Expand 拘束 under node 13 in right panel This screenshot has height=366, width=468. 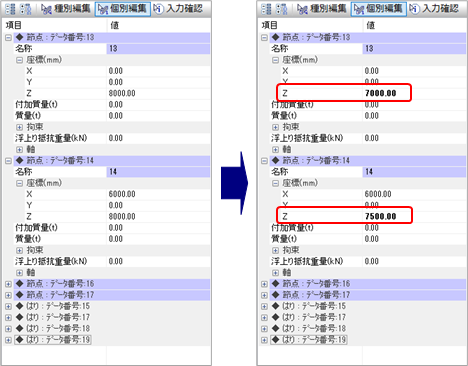(275, 127)
